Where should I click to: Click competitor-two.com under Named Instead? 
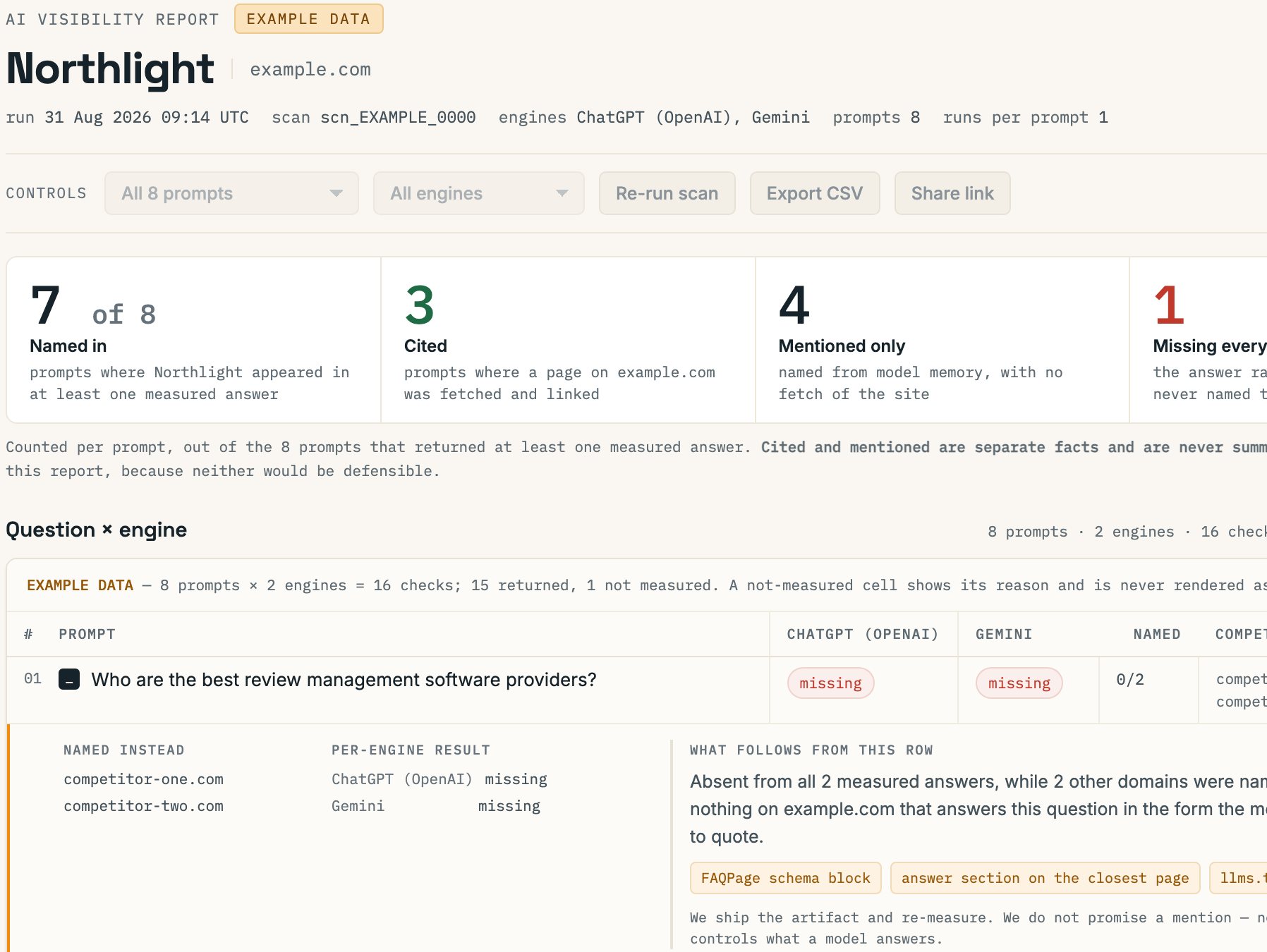pos(143,806)
